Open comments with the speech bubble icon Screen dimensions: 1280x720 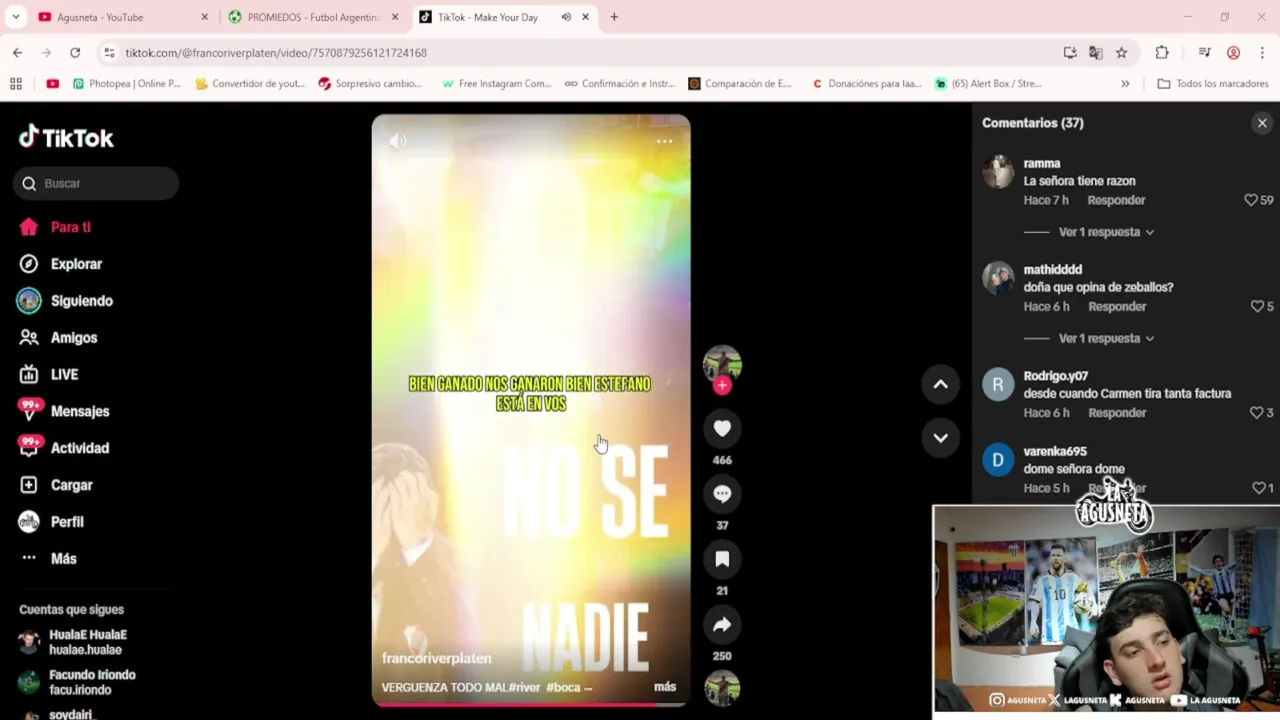coord(722,494)
